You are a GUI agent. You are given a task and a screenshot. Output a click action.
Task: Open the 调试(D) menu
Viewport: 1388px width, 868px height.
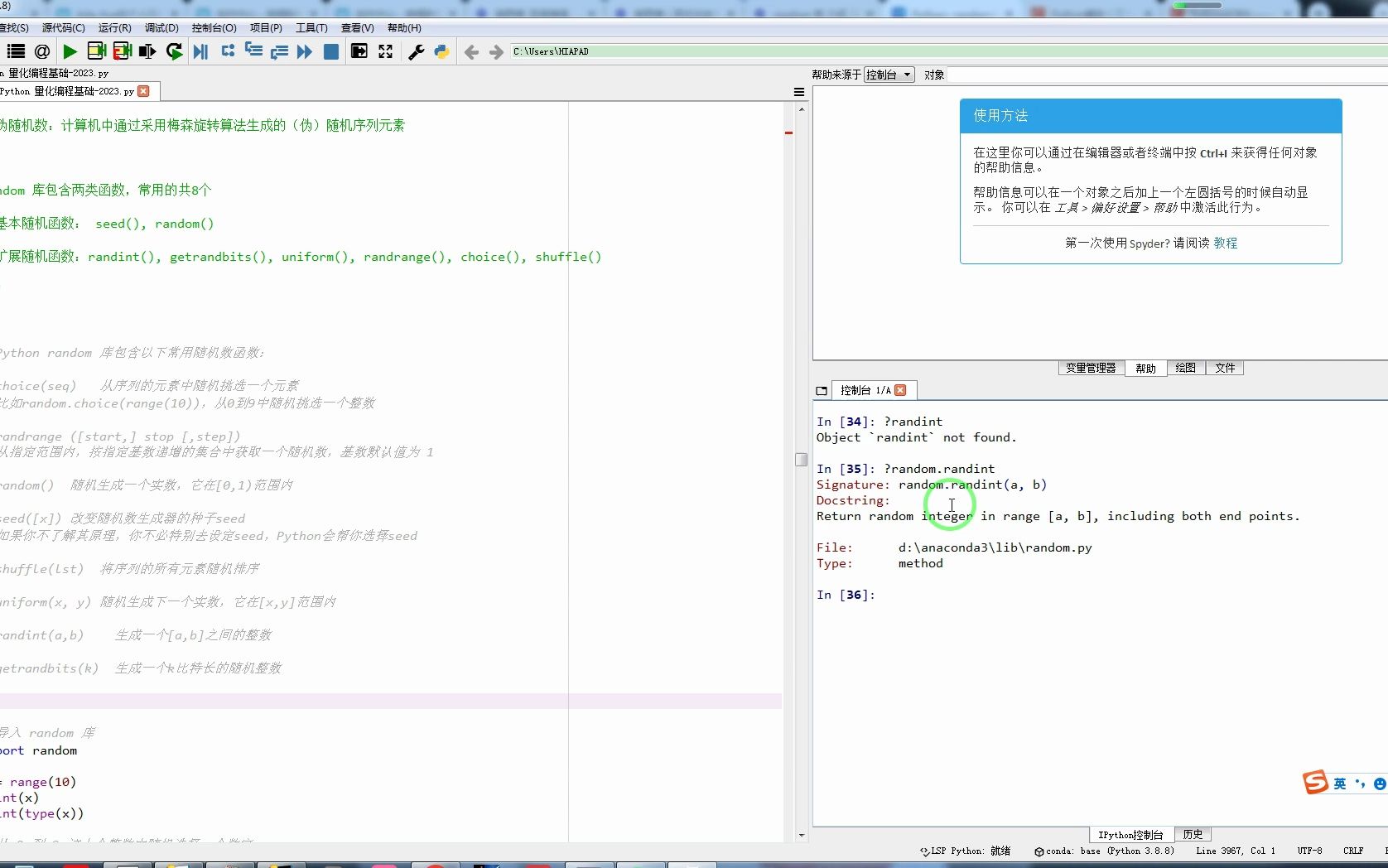tap(161, 28)
